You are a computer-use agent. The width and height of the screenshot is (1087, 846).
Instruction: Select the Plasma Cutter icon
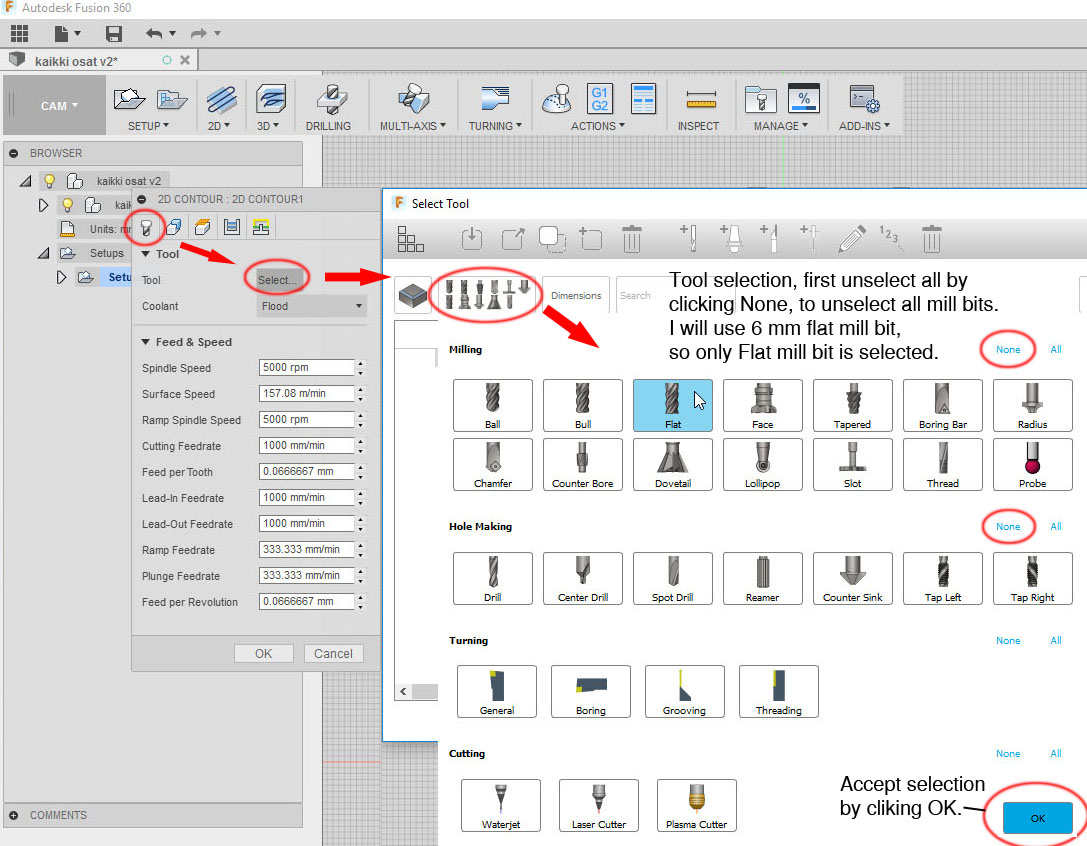(696, 805)
